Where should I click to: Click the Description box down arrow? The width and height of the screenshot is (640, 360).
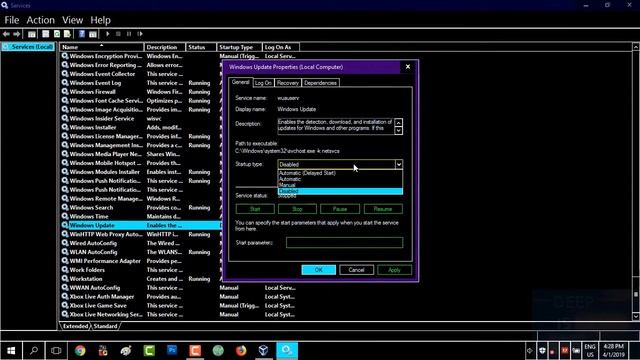tap(398, 131)
